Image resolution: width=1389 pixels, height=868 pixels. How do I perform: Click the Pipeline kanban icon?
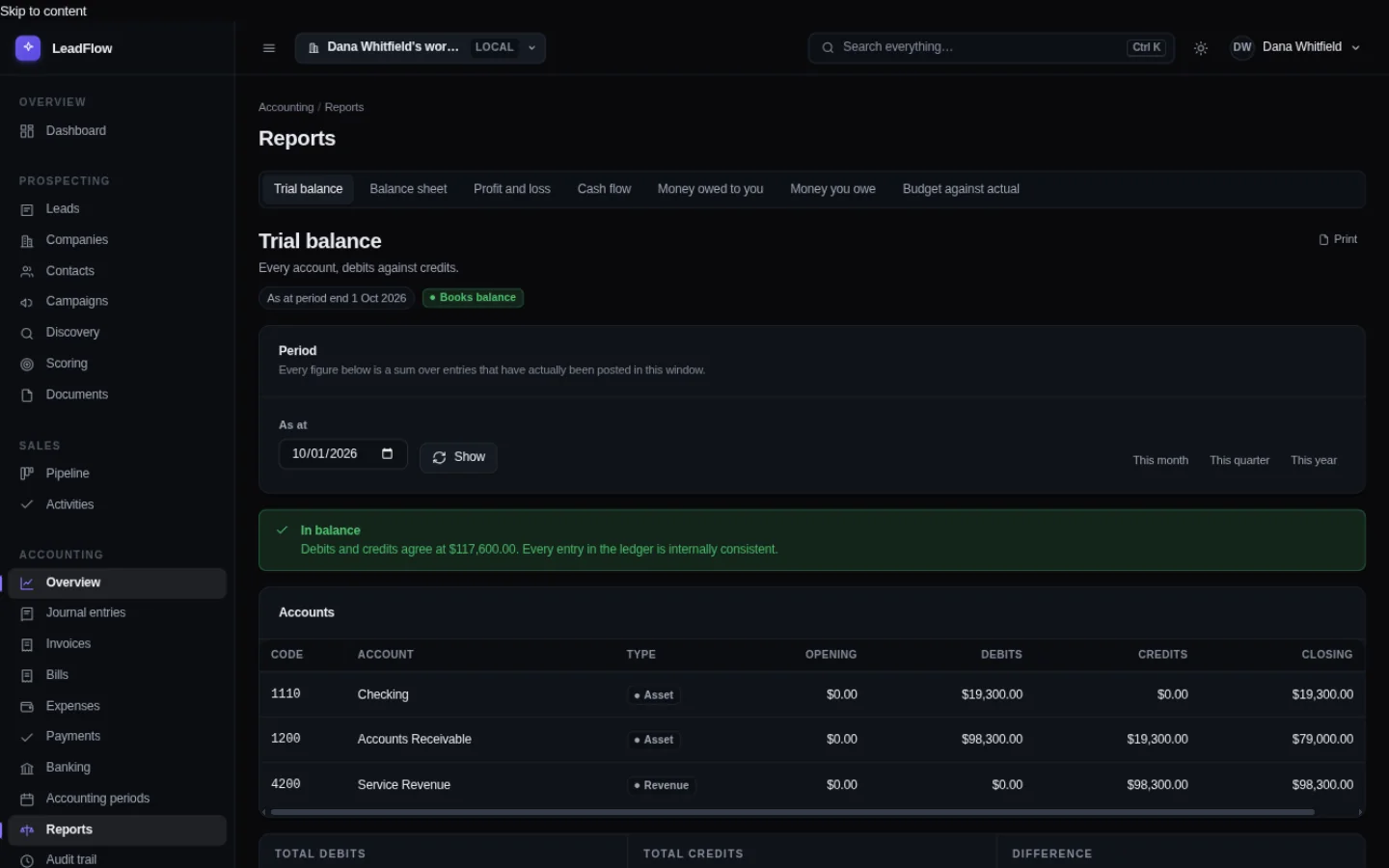(x=27, y=474)
